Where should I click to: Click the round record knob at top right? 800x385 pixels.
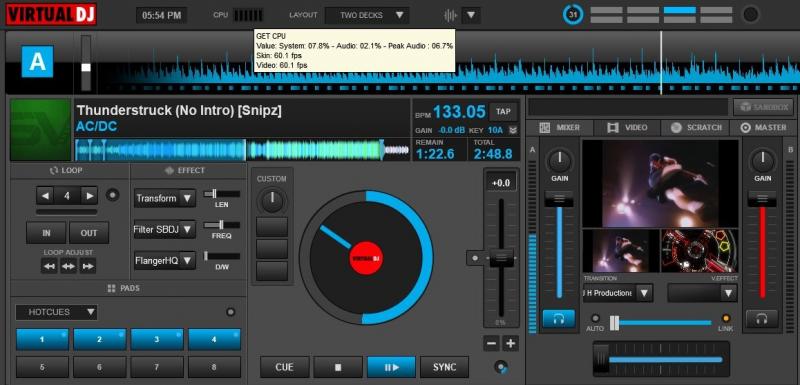click(x=751, y=14)
